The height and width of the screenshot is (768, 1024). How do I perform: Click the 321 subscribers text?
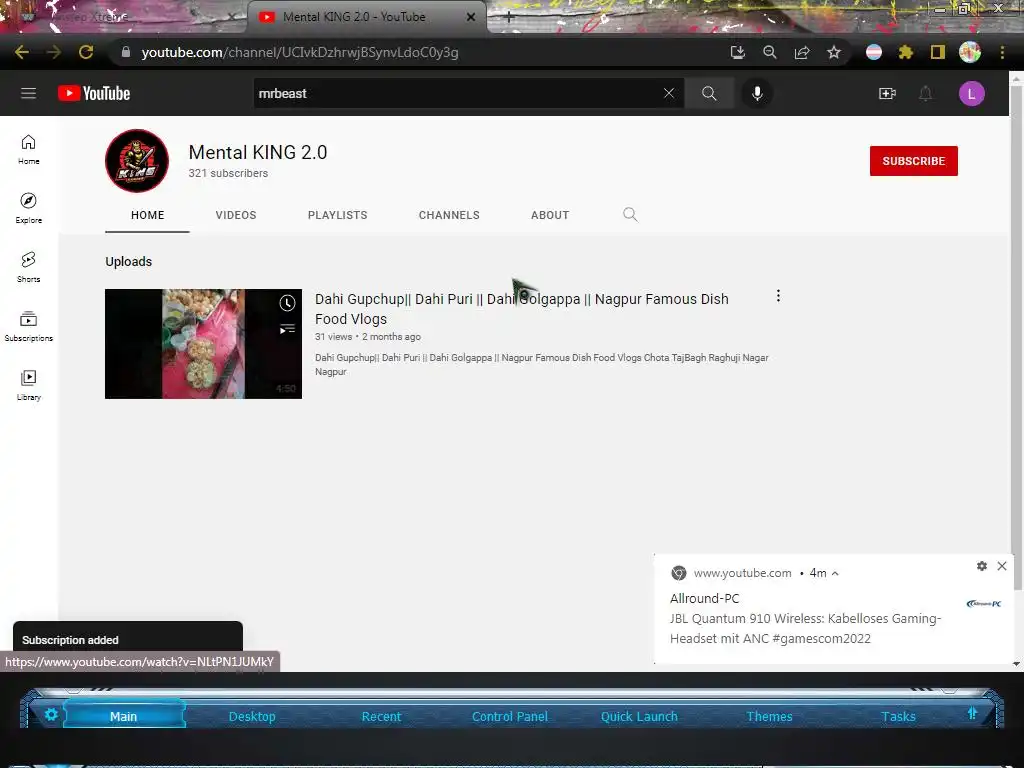click(x=228, y=173)
